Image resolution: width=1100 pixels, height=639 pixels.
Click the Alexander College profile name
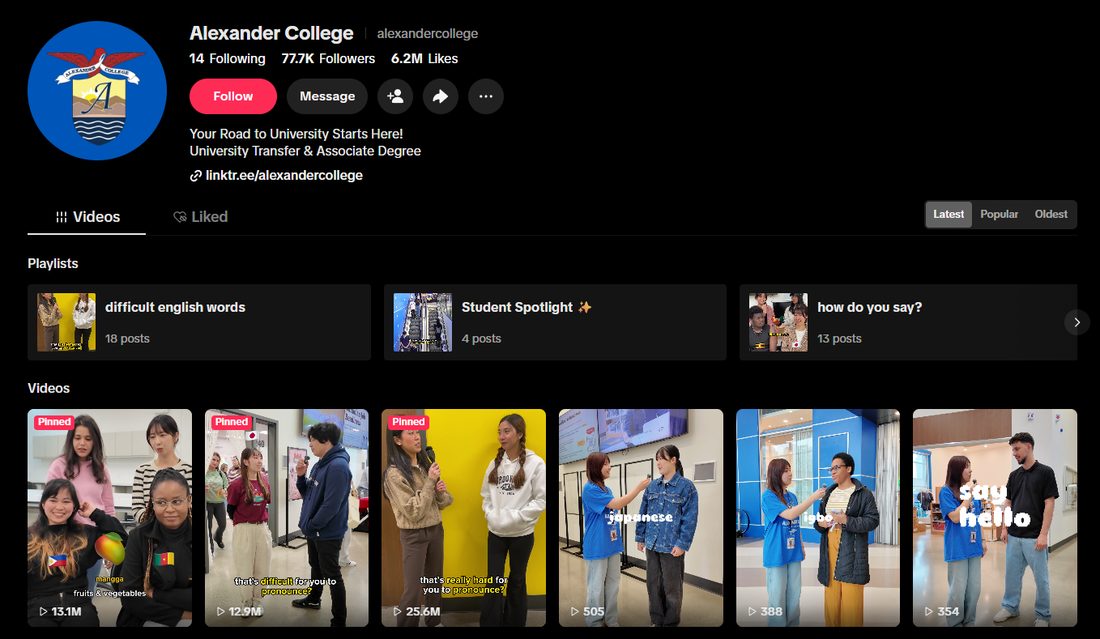point(271,33)
